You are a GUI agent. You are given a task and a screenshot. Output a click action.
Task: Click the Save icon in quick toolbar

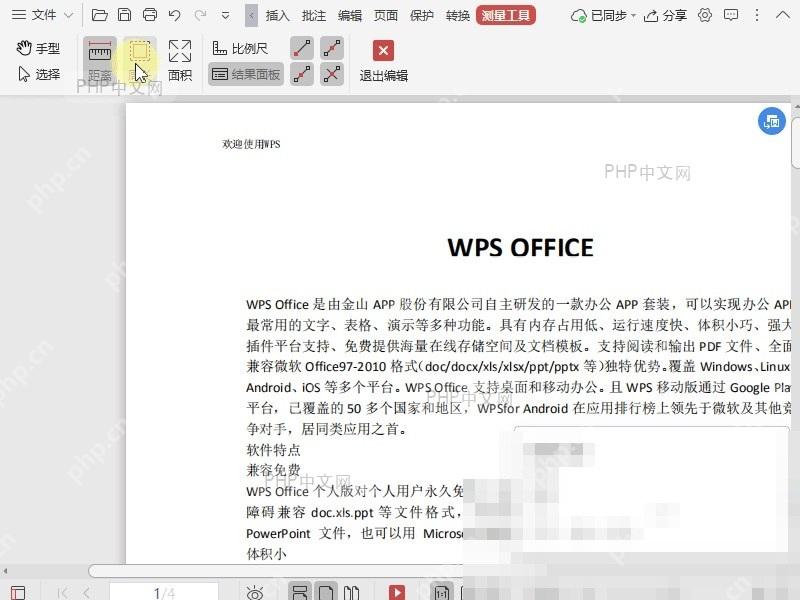[x=124, y=15]
